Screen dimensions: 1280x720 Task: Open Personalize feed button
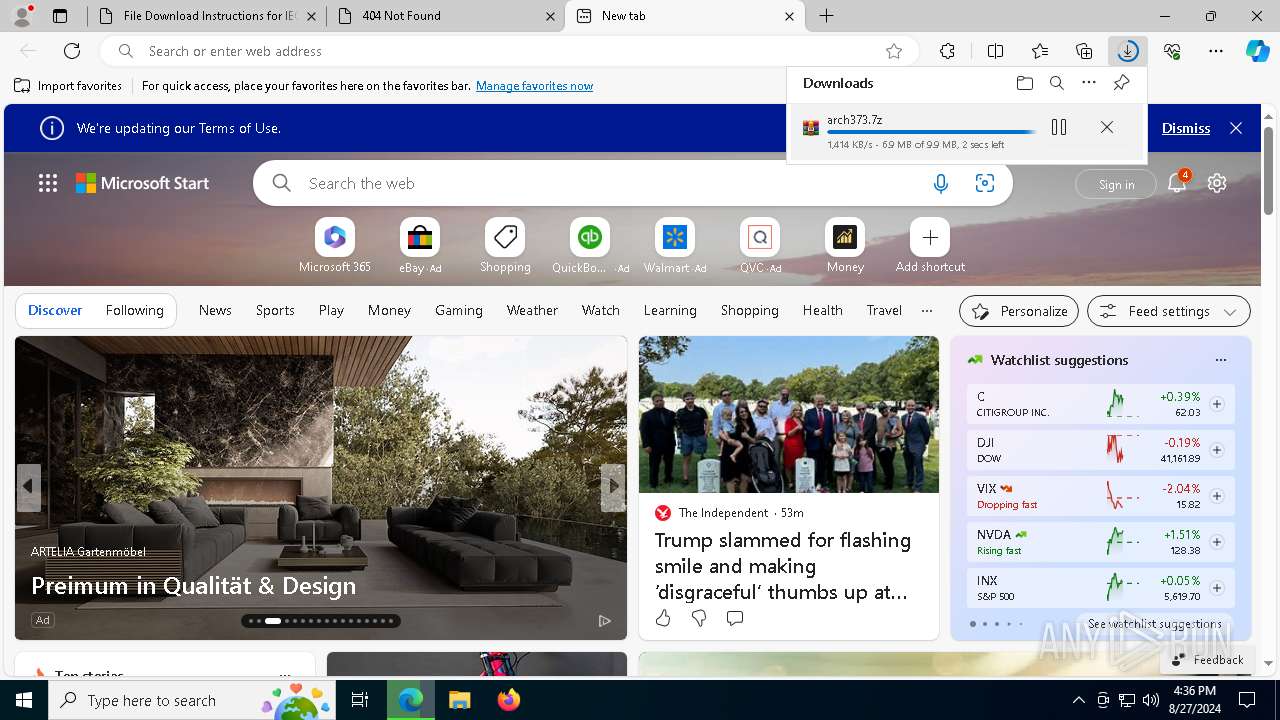point(1019,311)
